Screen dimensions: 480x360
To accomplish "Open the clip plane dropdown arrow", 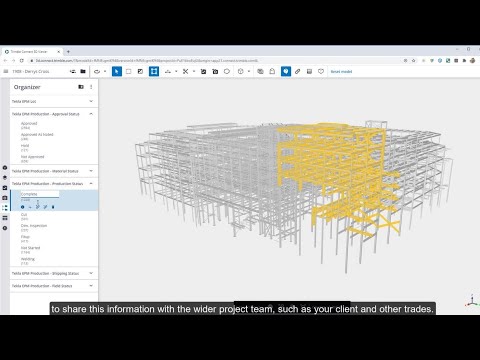I will (x=194, y=71).
